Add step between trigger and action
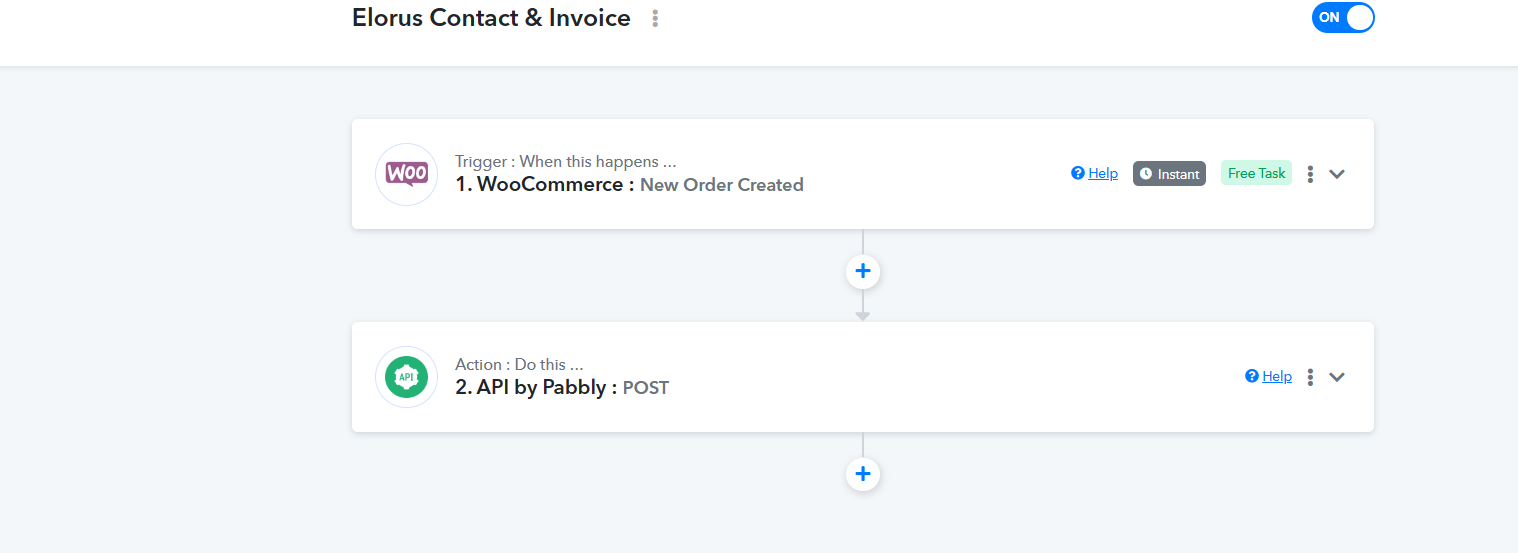Screen dimensions: 1518x553 (863, 271)
